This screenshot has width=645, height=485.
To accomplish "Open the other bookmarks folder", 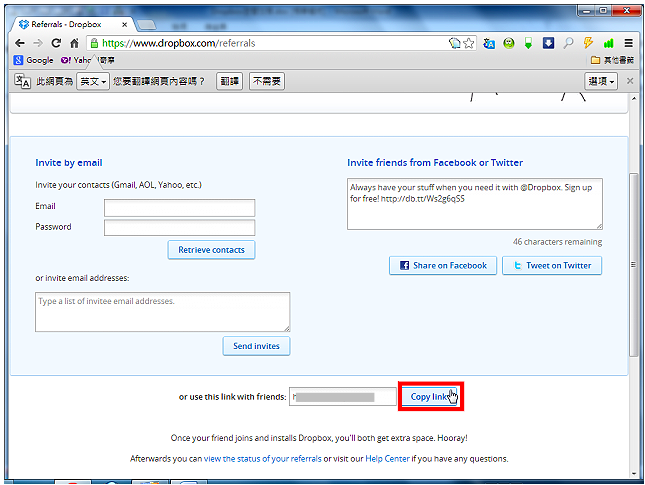I will tap(612, 60).
